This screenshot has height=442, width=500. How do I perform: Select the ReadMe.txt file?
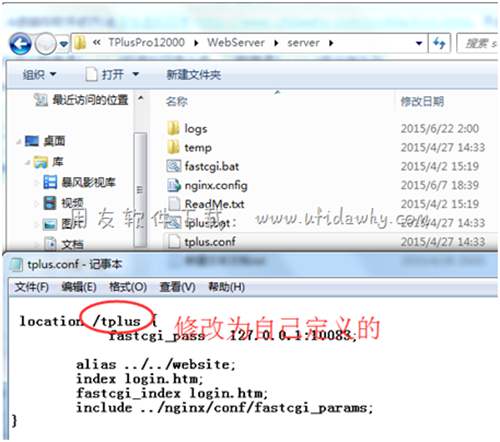[206, 204]
